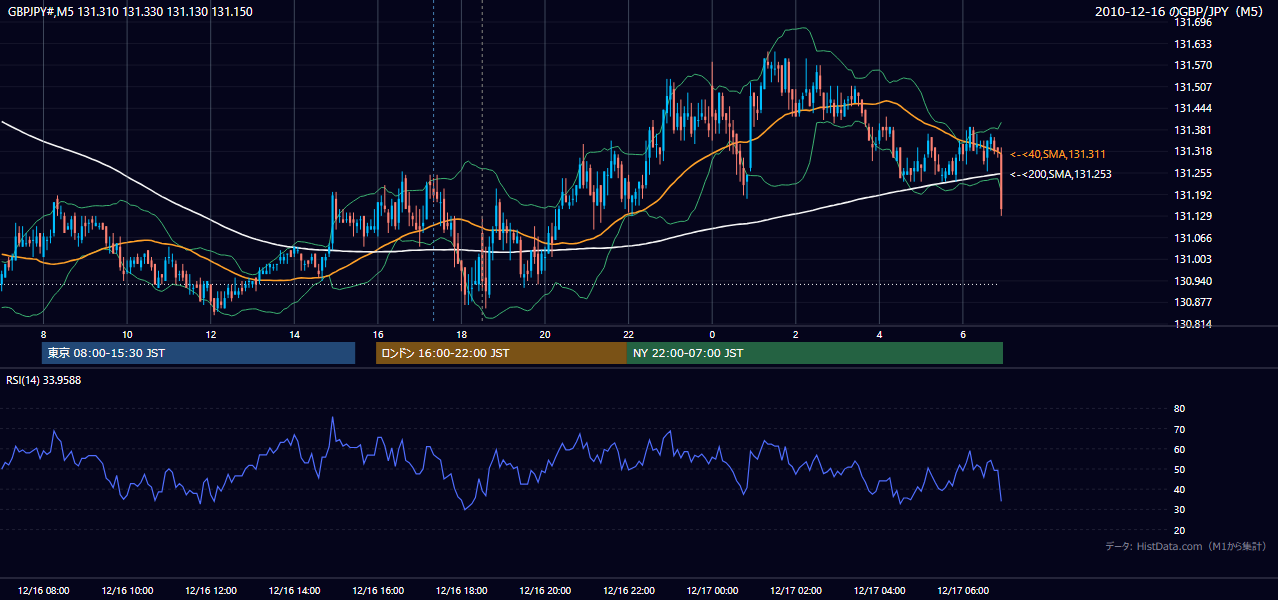Screen dimensions: 1278x600
Task: Click the 12/16 18:00 bottom time label
Action: pos(462,591)
